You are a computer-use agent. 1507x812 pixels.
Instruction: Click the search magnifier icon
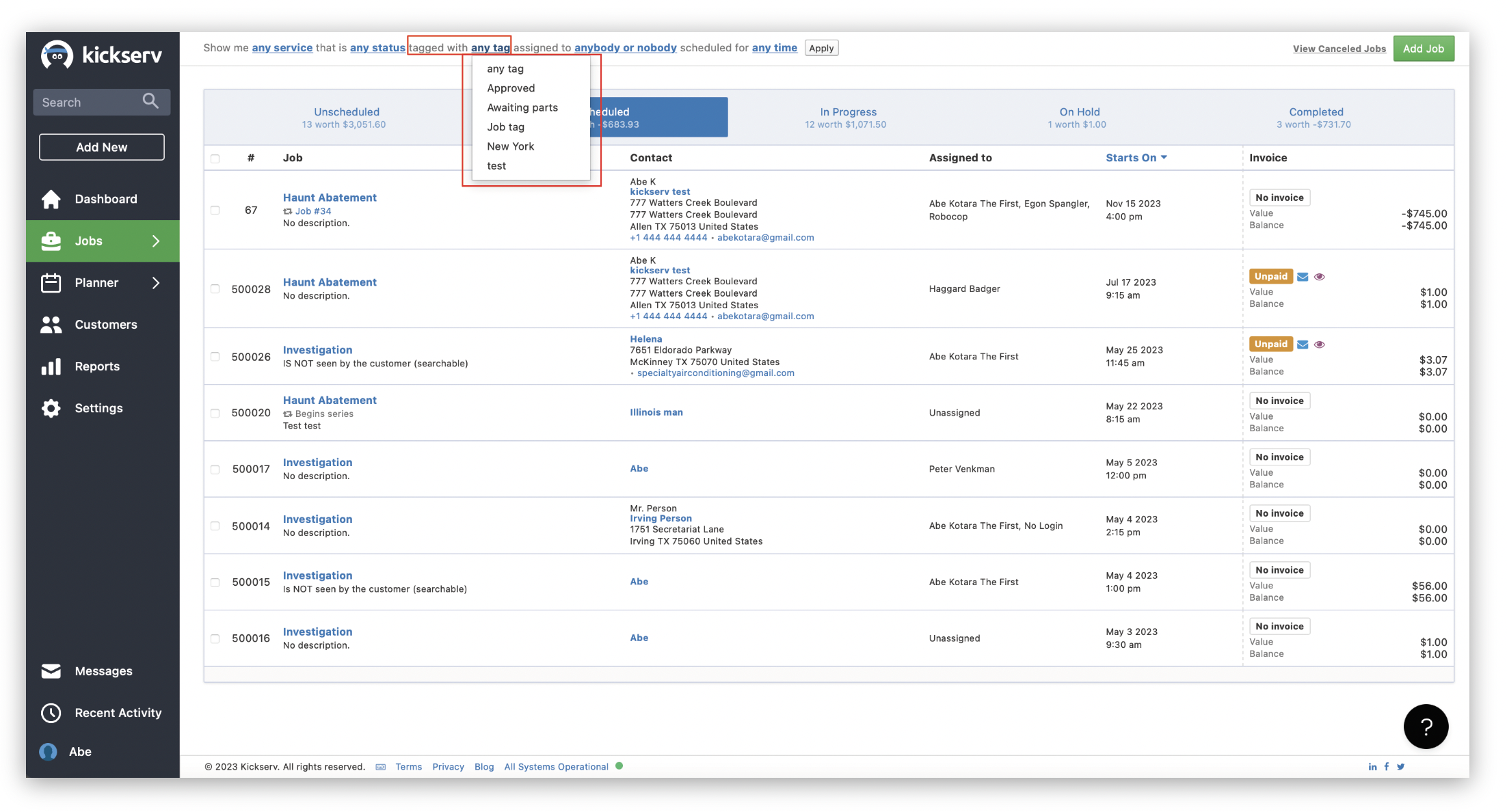point(150,101)
